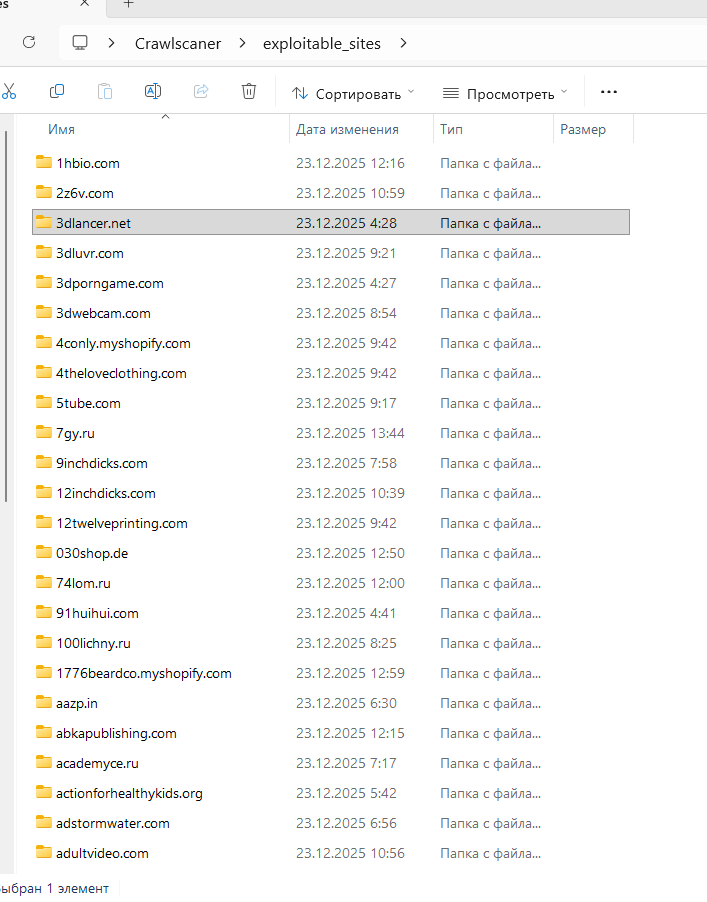Screen dimensions: 707x902
Task: Click the Cut scissors icon
Action: (x=9, y=91)
